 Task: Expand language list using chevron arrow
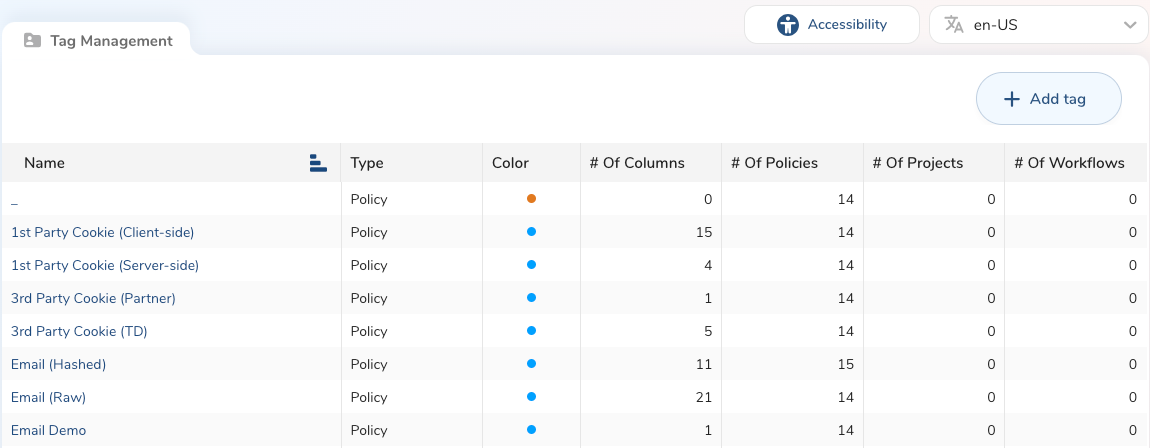1130,25
